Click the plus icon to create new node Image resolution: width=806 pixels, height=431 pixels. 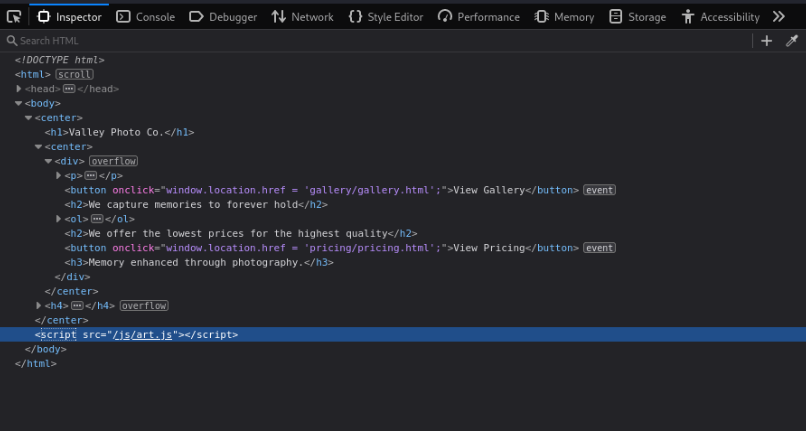[766, 41]
